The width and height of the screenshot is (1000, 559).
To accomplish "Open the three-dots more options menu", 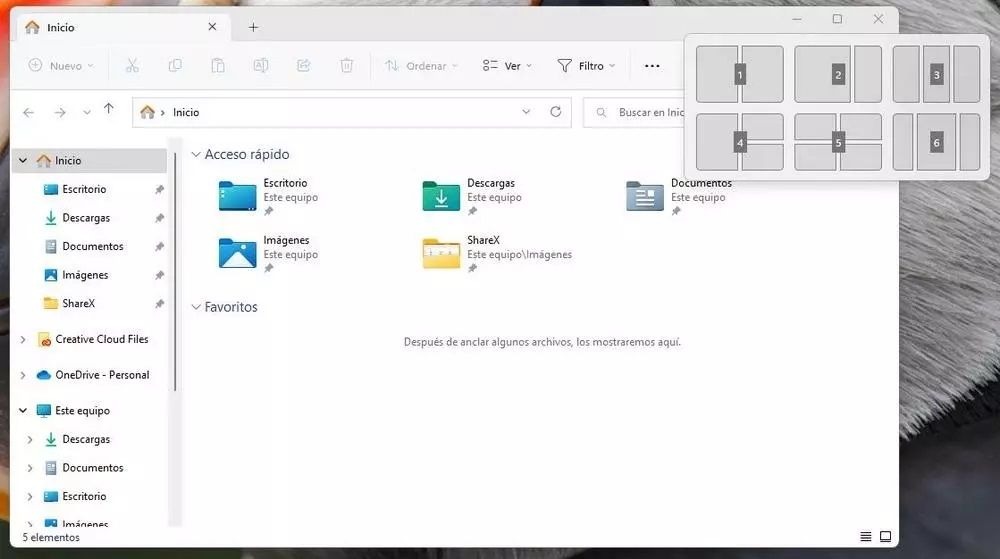I will [x=652, y=66].
